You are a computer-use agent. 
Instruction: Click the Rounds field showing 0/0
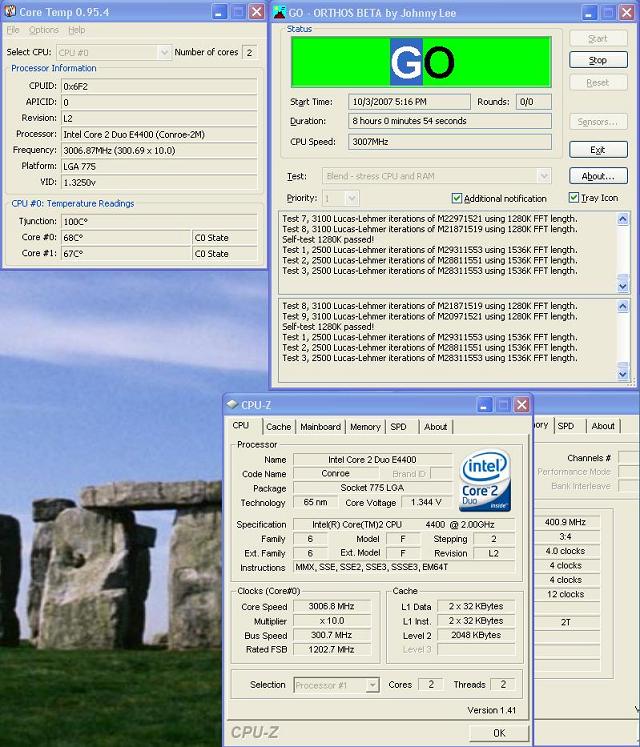(x=534, y=101)
